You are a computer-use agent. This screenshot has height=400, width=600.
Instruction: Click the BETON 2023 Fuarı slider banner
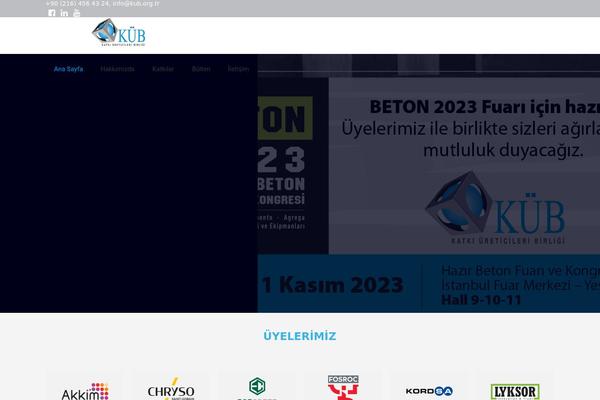[x=429, y=184]
